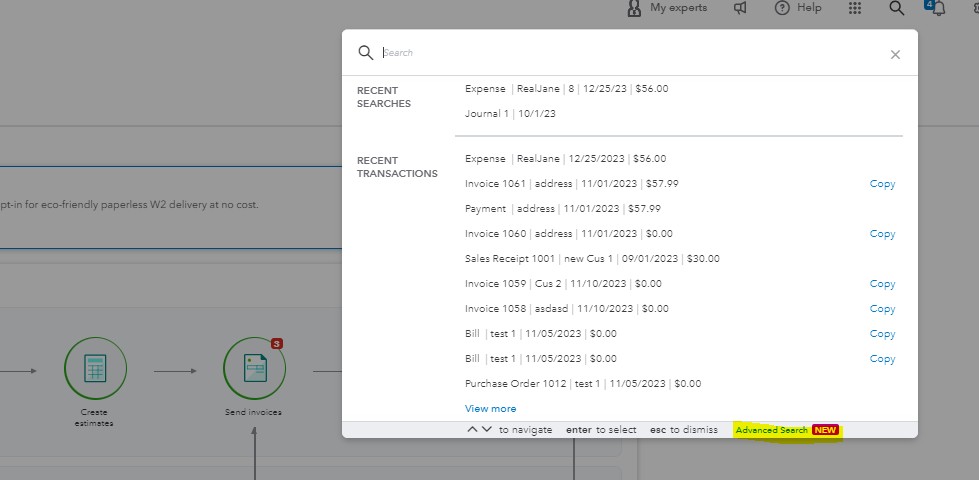
Task: Open the apps grid icon
Action: (x=855, y=8)
